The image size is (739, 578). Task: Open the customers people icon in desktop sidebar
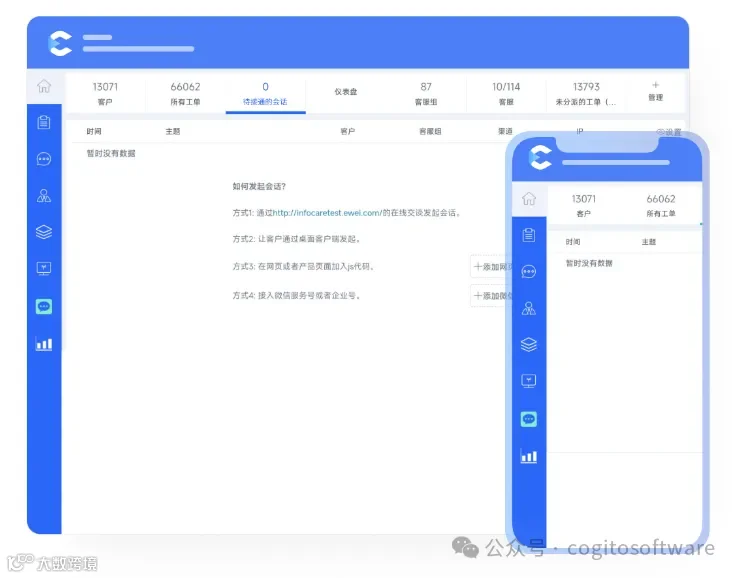pos(44,195)
